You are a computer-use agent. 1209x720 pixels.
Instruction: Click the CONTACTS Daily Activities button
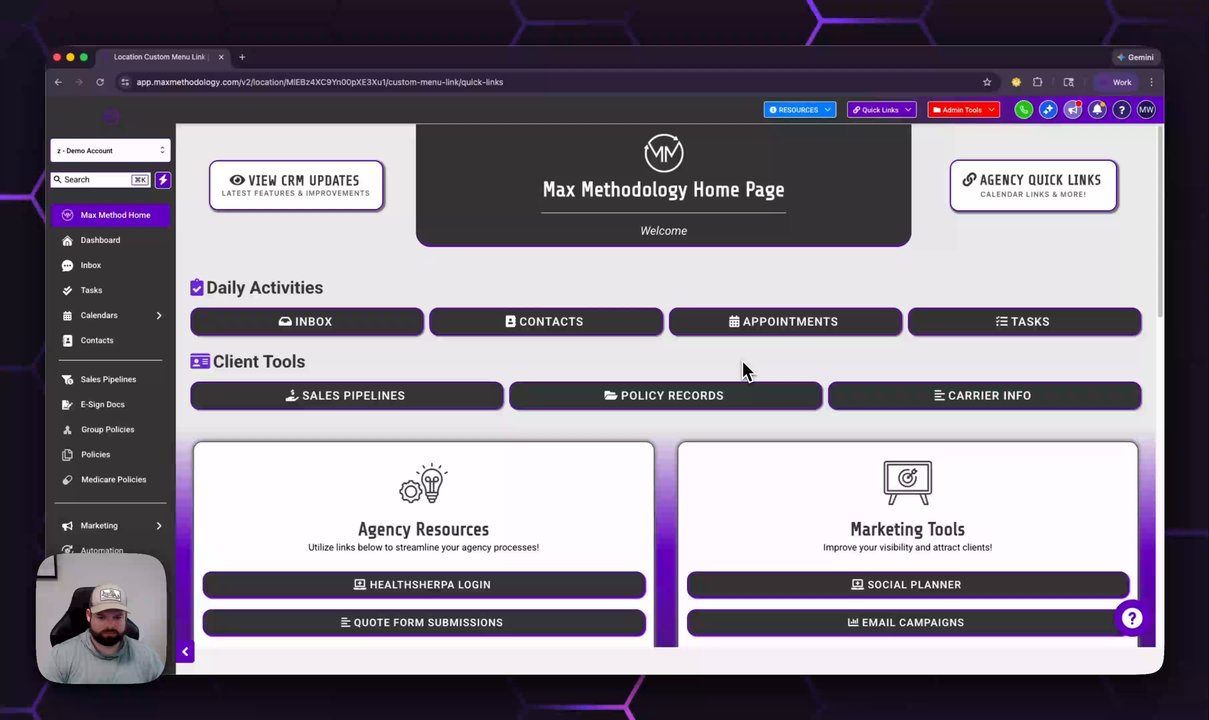click(x=545, y=321)
